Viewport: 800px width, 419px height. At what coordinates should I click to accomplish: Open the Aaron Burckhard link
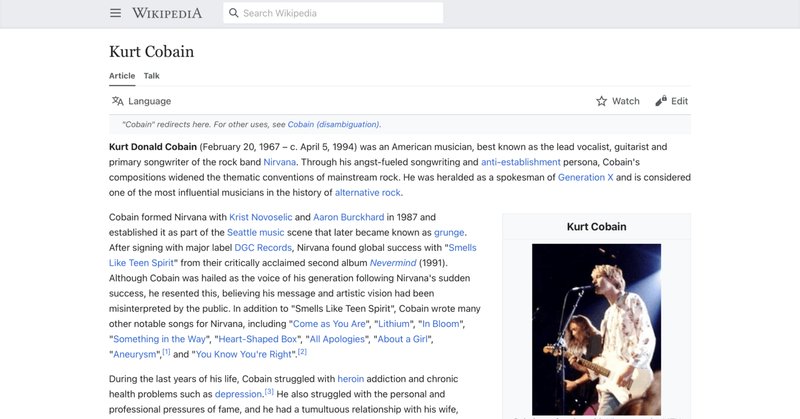(x=348, y=217)
